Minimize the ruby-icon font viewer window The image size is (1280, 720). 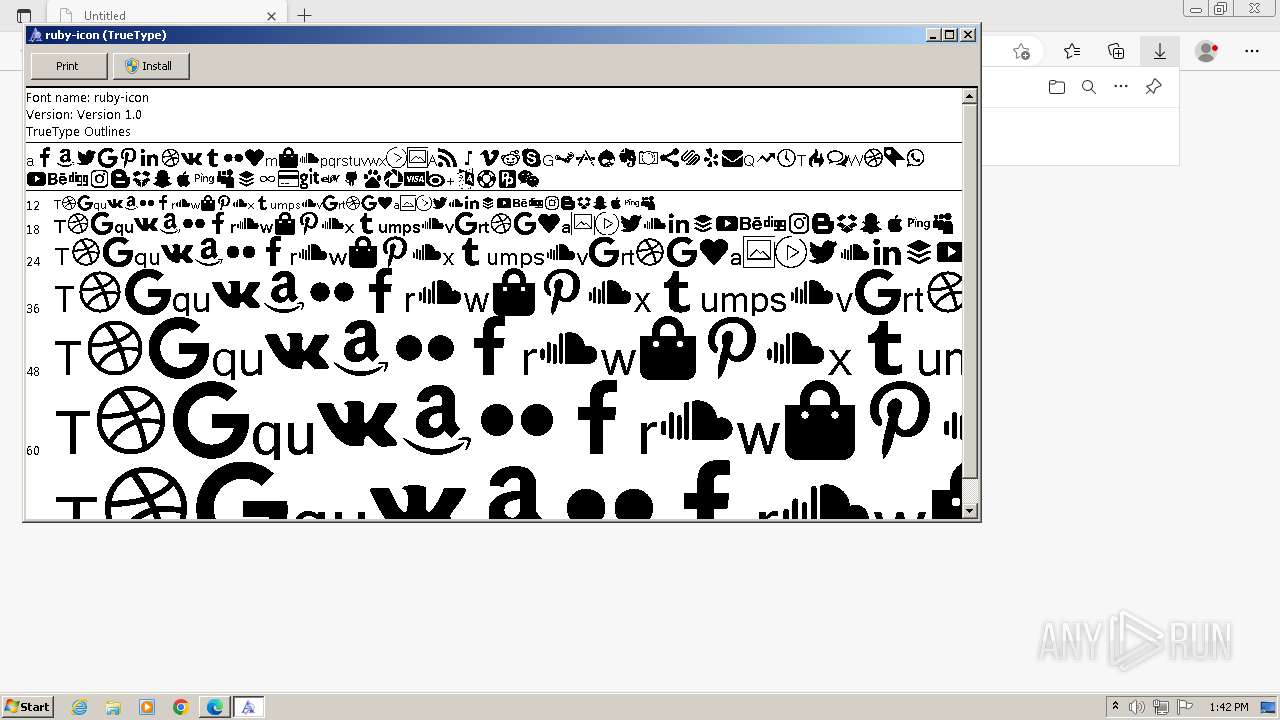(934, 35)
